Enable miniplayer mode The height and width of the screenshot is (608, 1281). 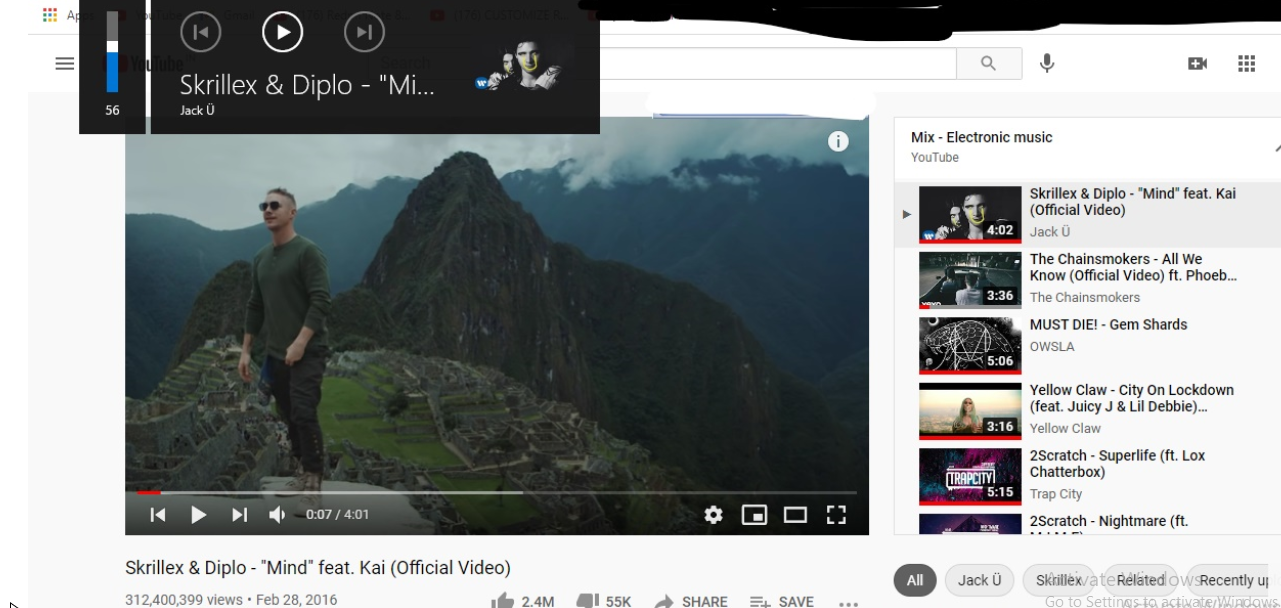[x=754, y=515]
